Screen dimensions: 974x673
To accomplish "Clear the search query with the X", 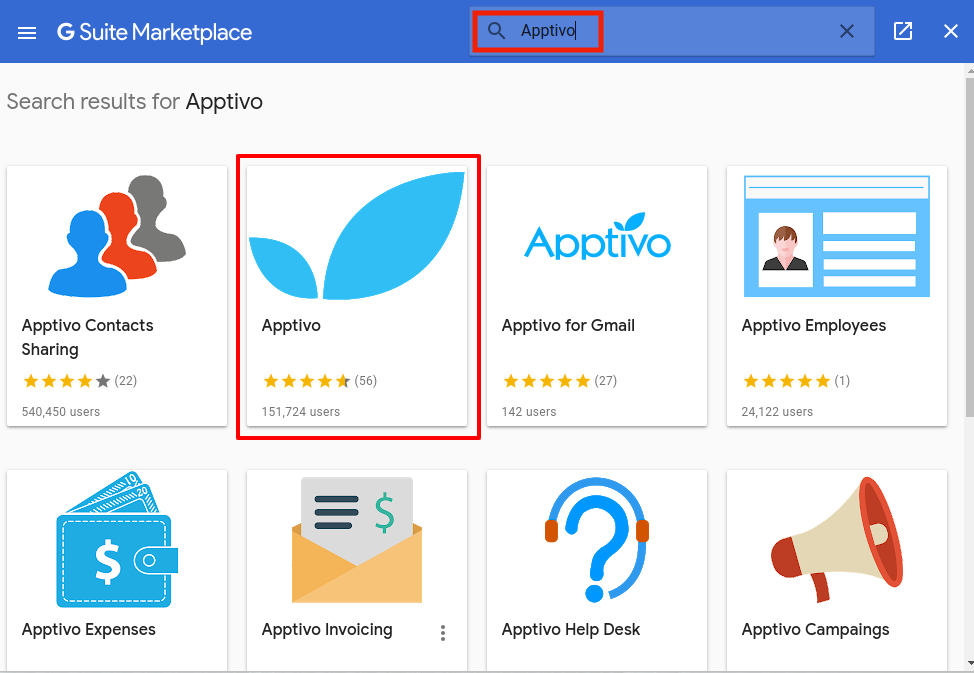I will pyautogui.click(x=846, y=31).
